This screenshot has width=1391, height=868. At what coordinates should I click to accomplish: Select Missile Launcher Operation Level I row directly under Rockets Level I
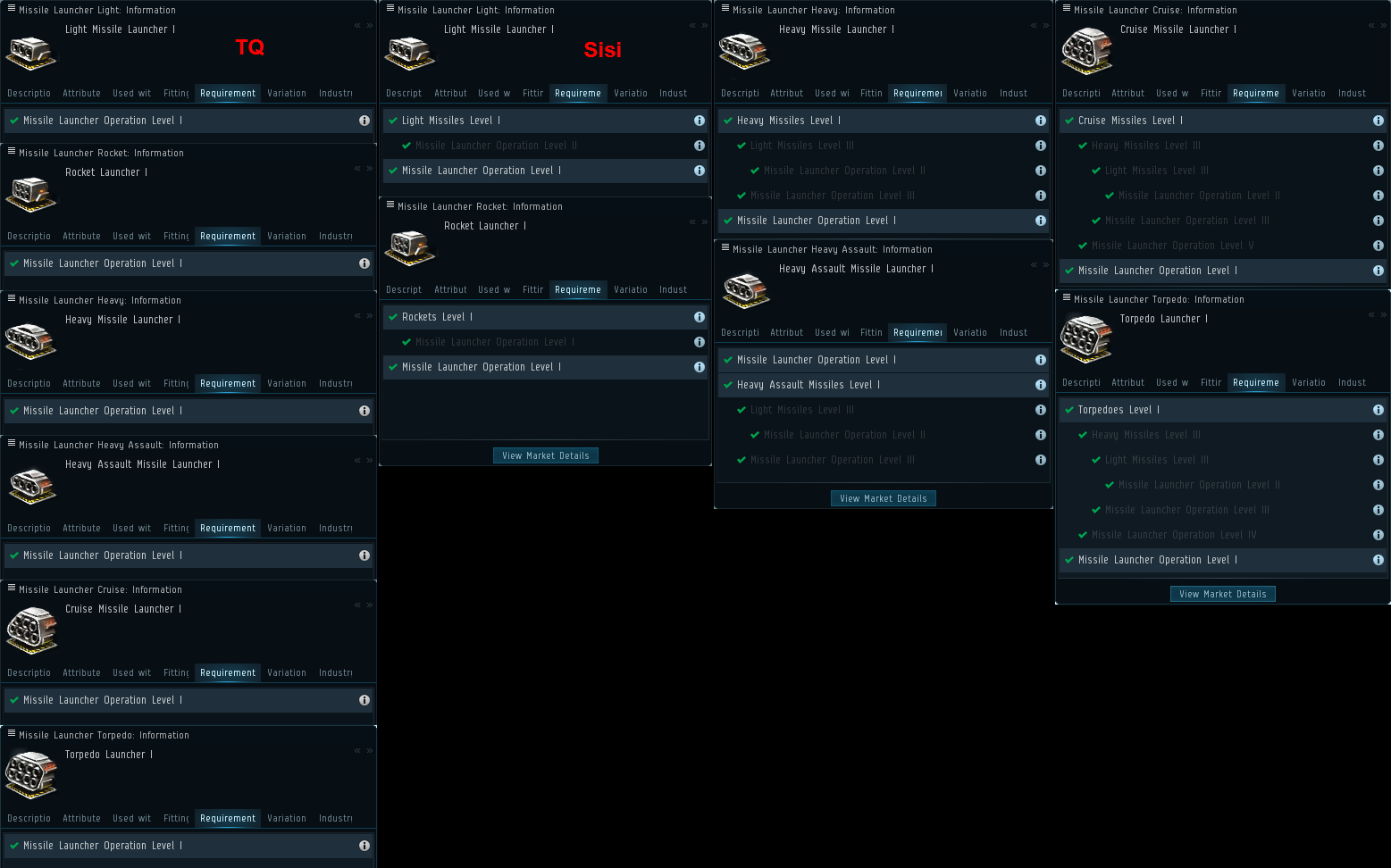coord(546,342)
